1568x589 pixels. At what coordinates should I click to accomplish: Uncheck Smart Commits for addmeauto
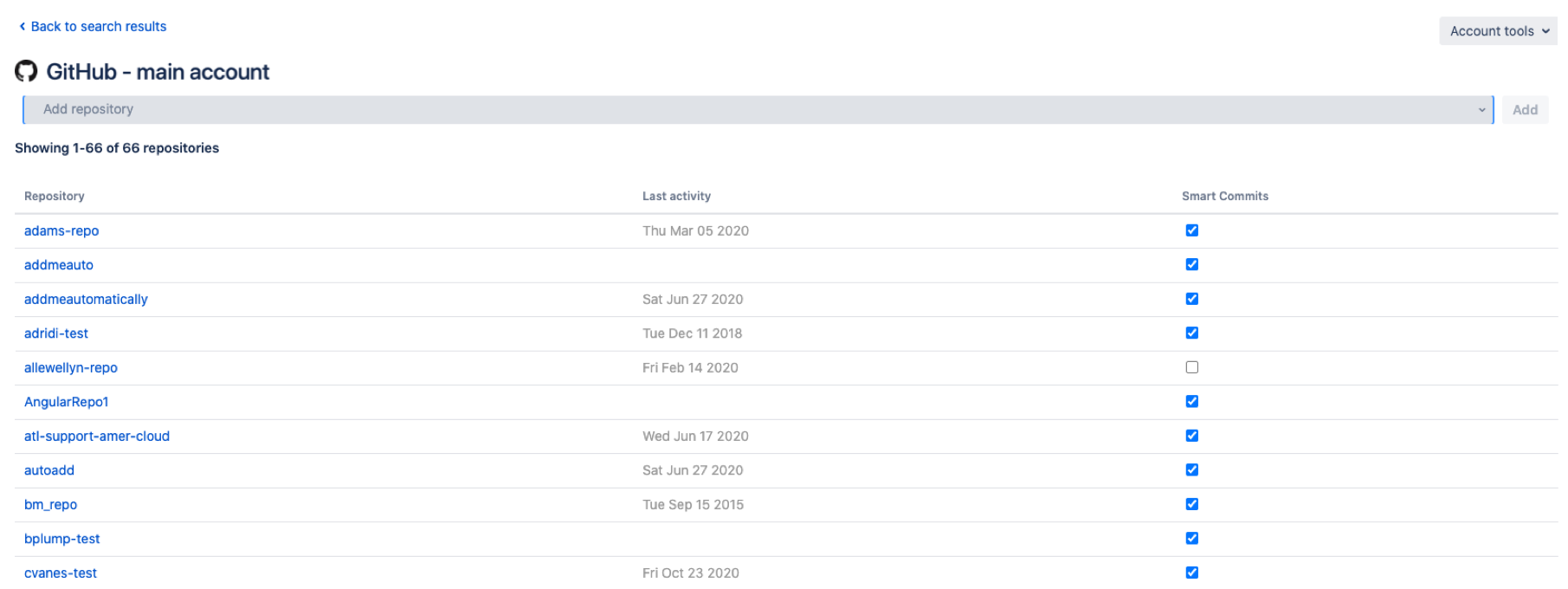point(1192,264)
